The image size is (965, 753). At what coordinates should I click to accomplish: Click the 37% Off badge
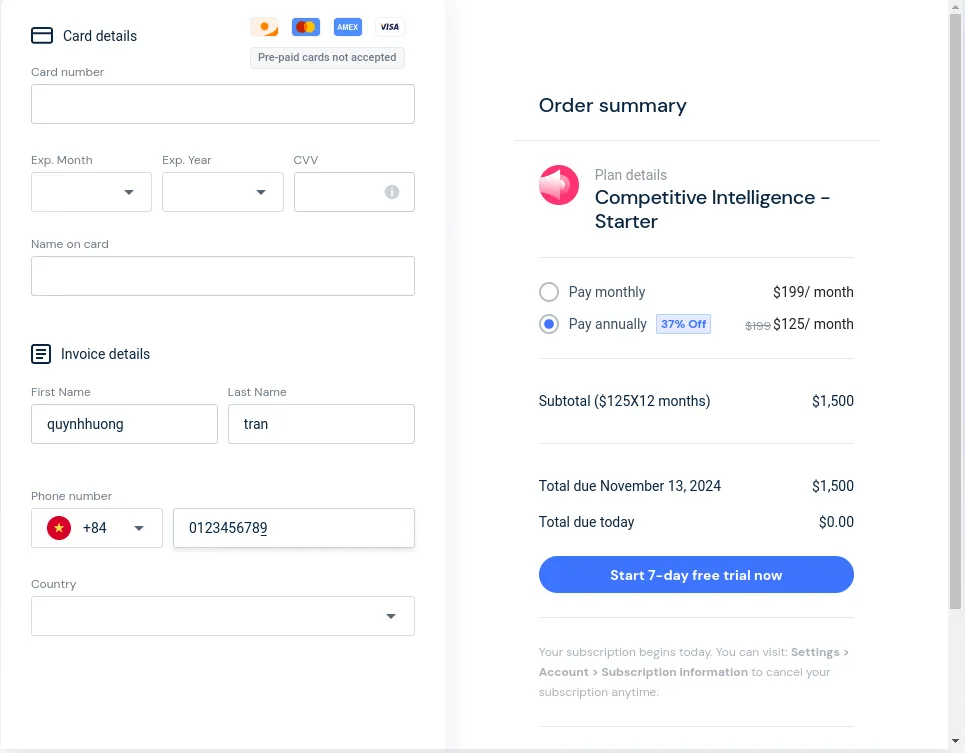click(x=683, y=324)
